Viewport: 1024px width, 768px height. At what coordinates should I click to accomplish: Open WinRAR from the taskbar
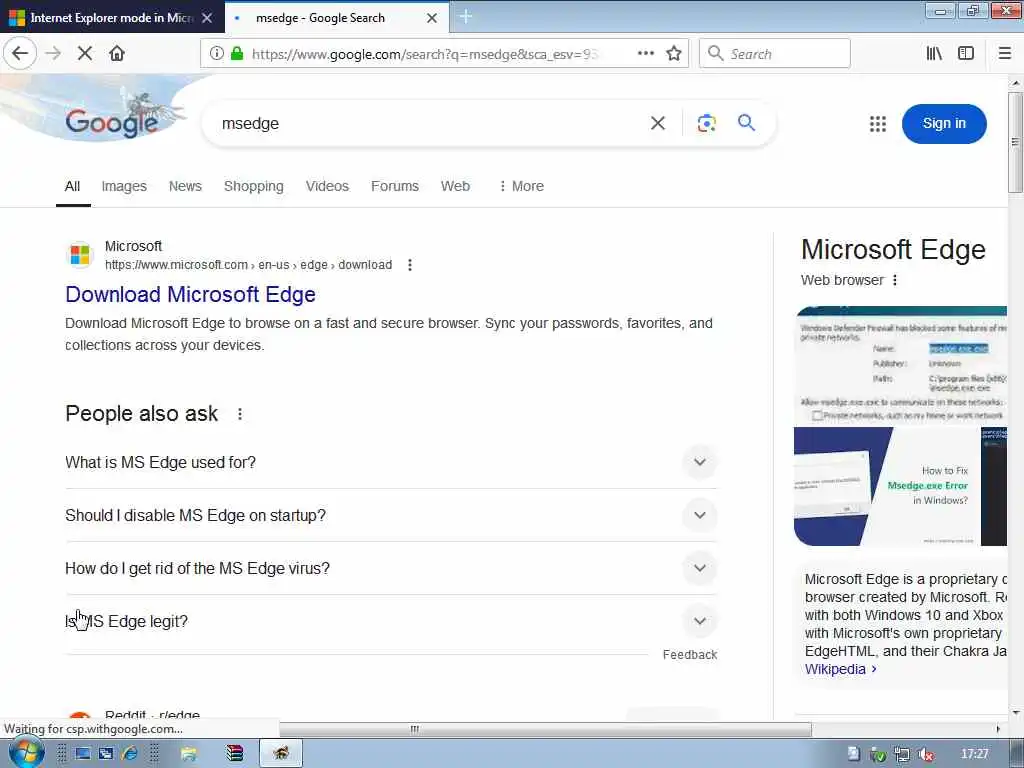point(234,754)
